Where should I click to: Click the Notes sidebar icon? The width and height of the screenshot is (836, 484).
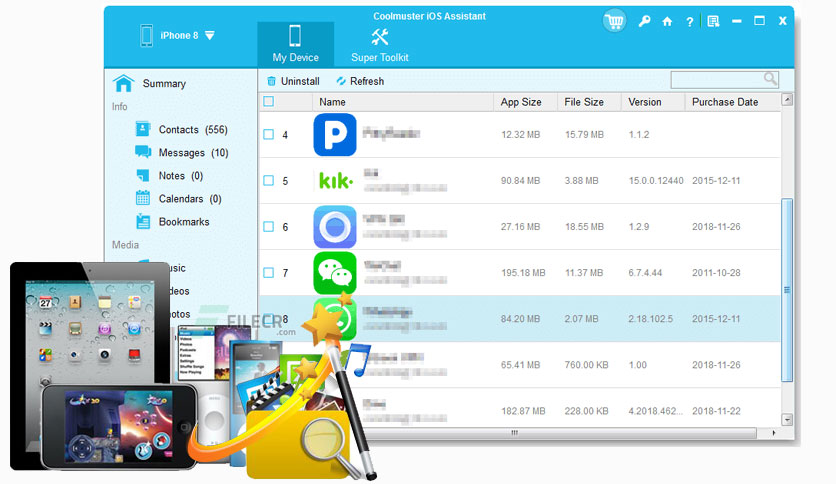(x=143, y=175)
